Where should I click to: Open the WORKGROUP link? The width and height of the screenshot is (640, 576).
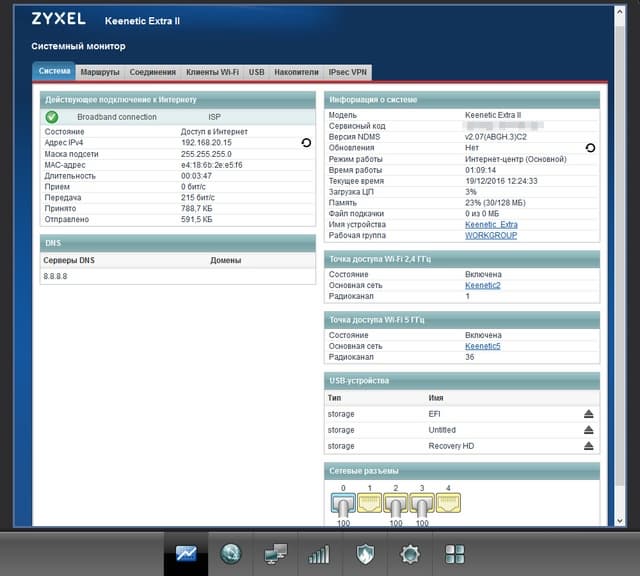coord(491,236)
